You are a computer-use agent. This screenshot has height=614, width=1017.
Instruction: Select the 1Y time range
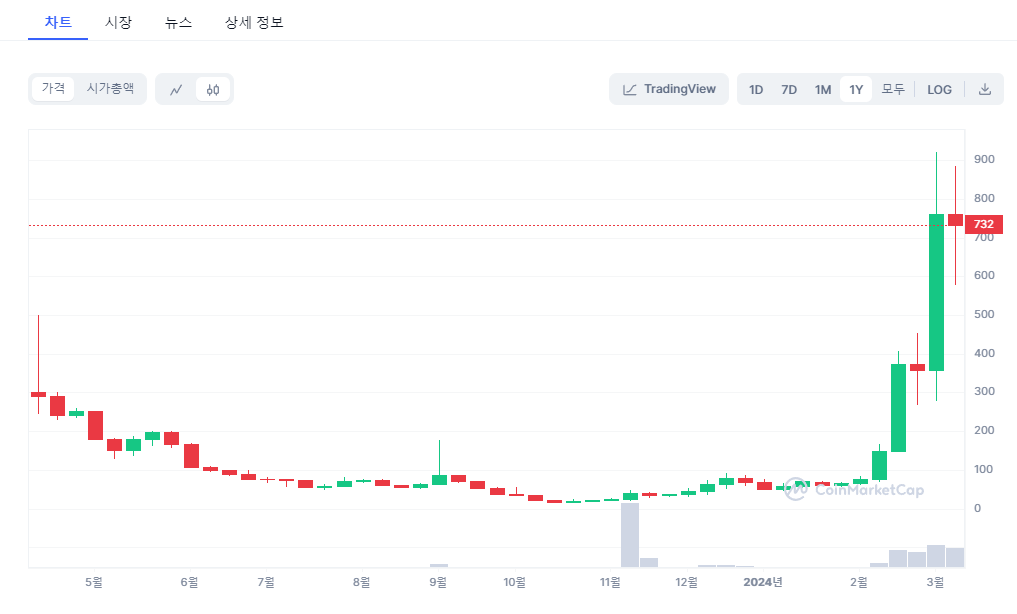tap(856, 89)
